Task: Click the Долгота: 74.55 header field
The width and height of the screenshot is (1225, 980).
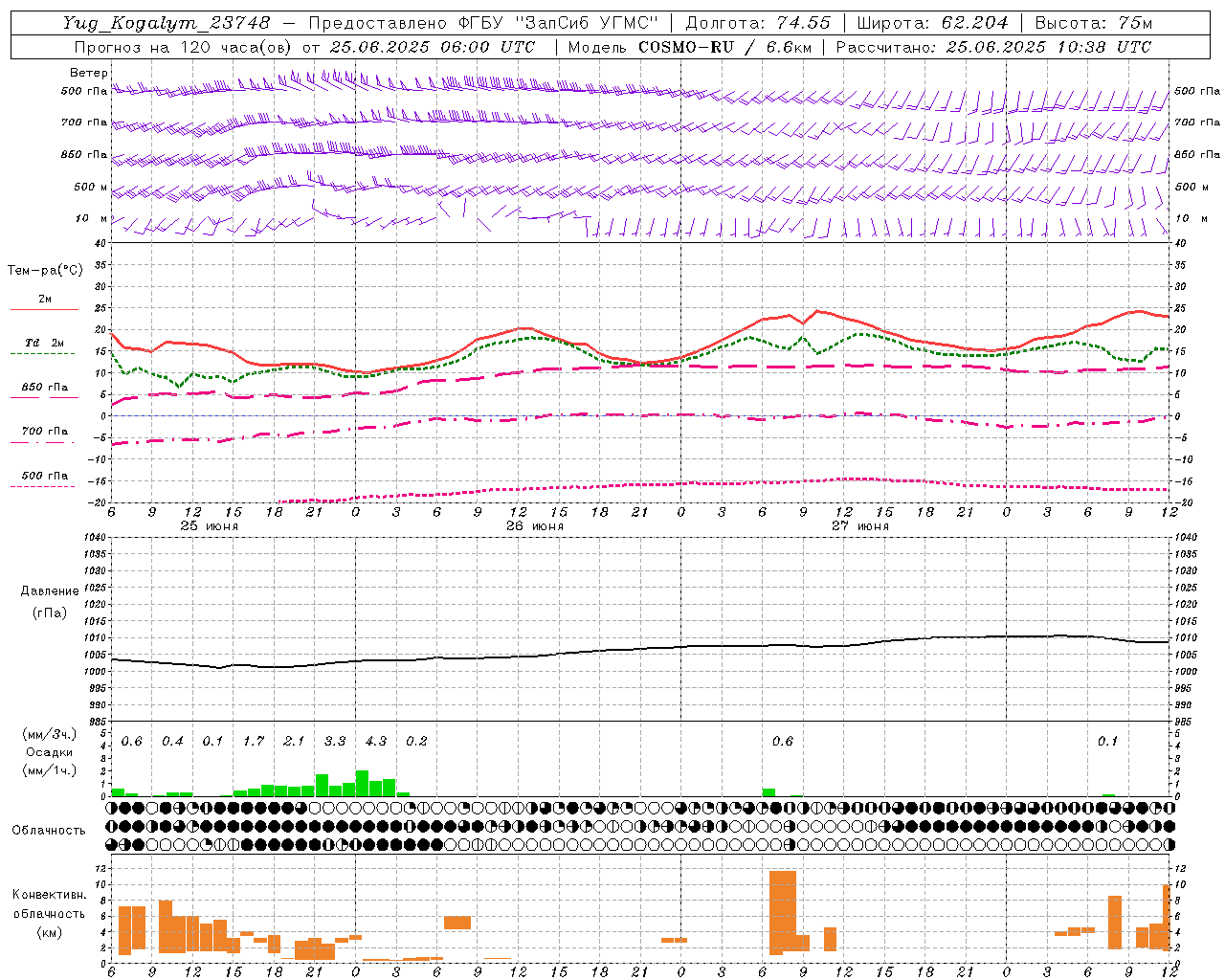Action: point(758,23)
